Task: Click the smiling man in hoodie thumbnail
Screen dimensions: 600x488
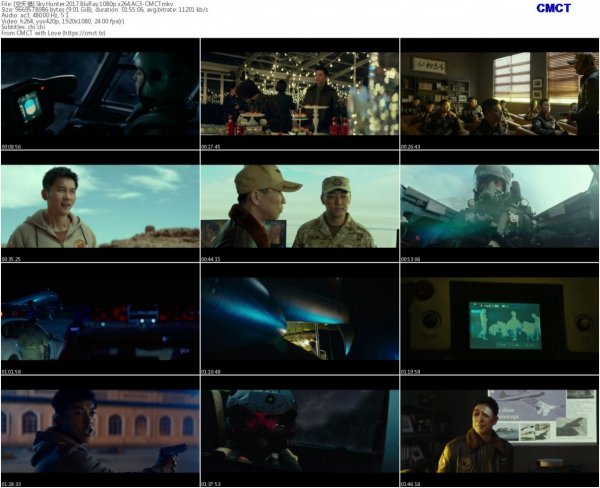Action: click(x=100, y=207)
